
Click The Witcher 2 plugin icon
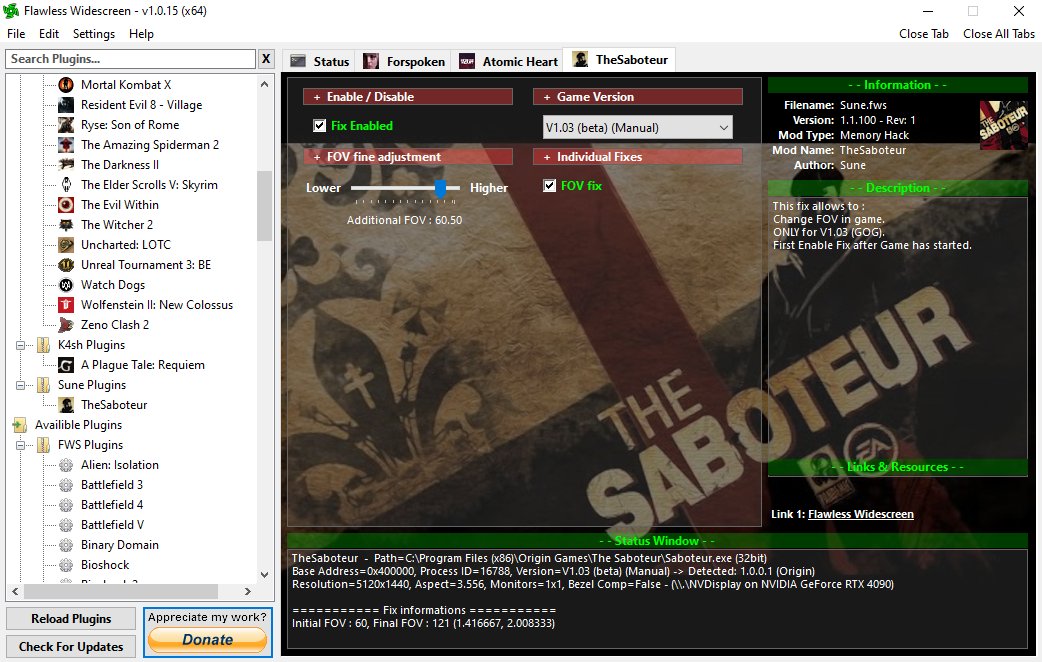click(x=66, y=225)
